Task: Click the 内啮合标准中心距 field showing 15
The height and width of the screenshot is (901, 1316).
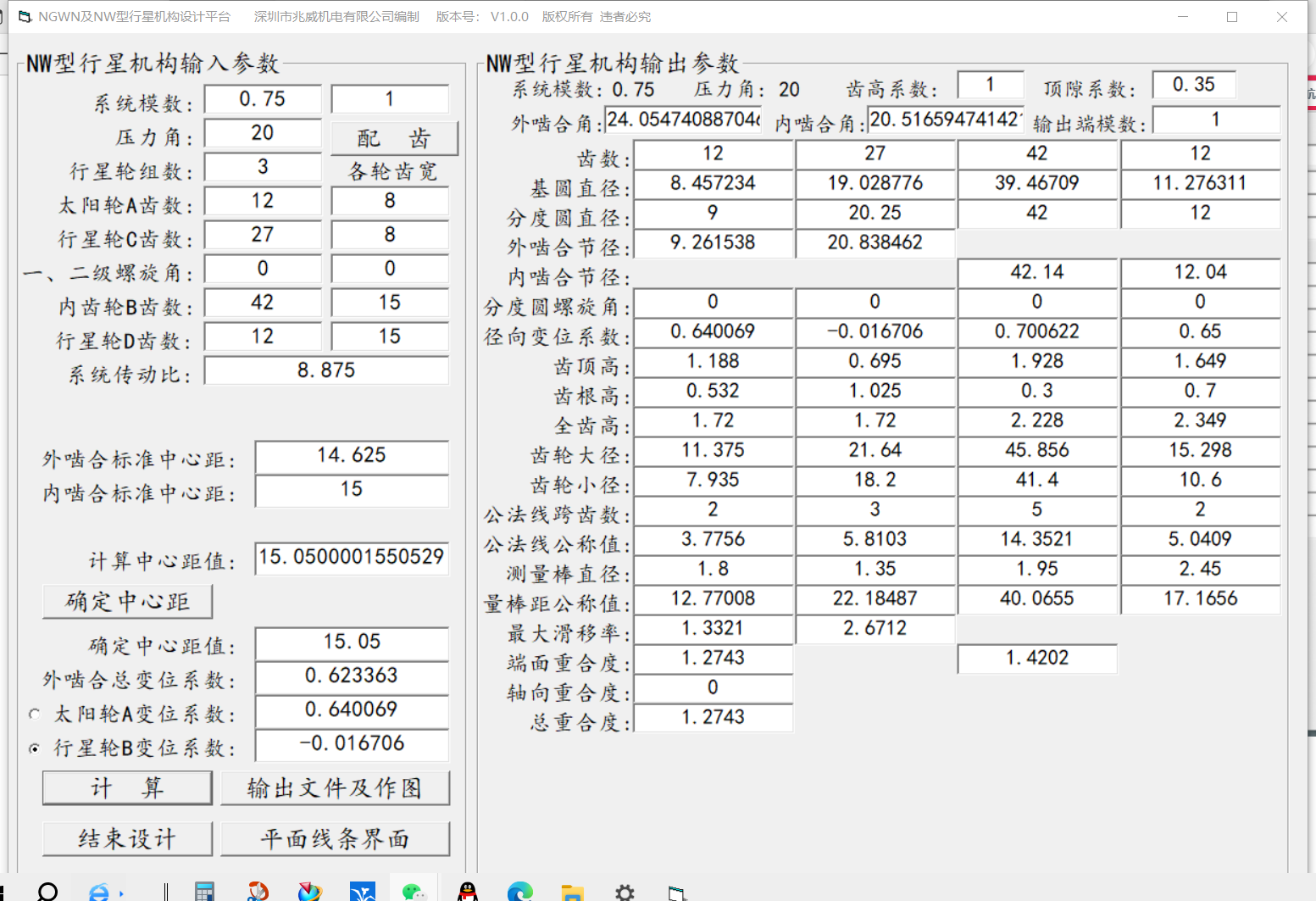Action: pyautogui.click(x=352, y=491)
